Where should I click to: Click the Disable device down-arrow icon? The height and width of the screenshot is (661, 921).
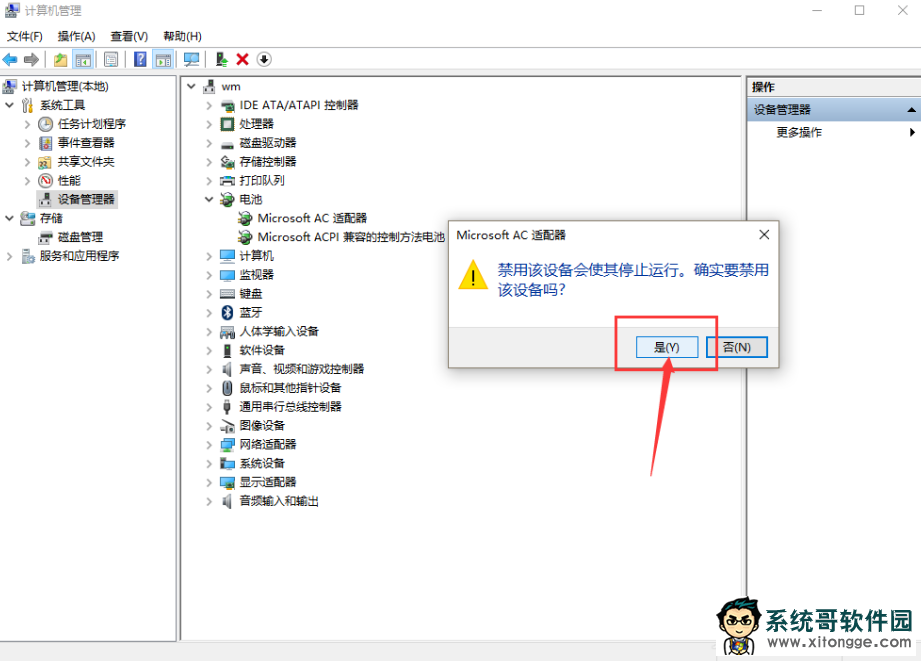pyautogui.click(x=263, y=58)
